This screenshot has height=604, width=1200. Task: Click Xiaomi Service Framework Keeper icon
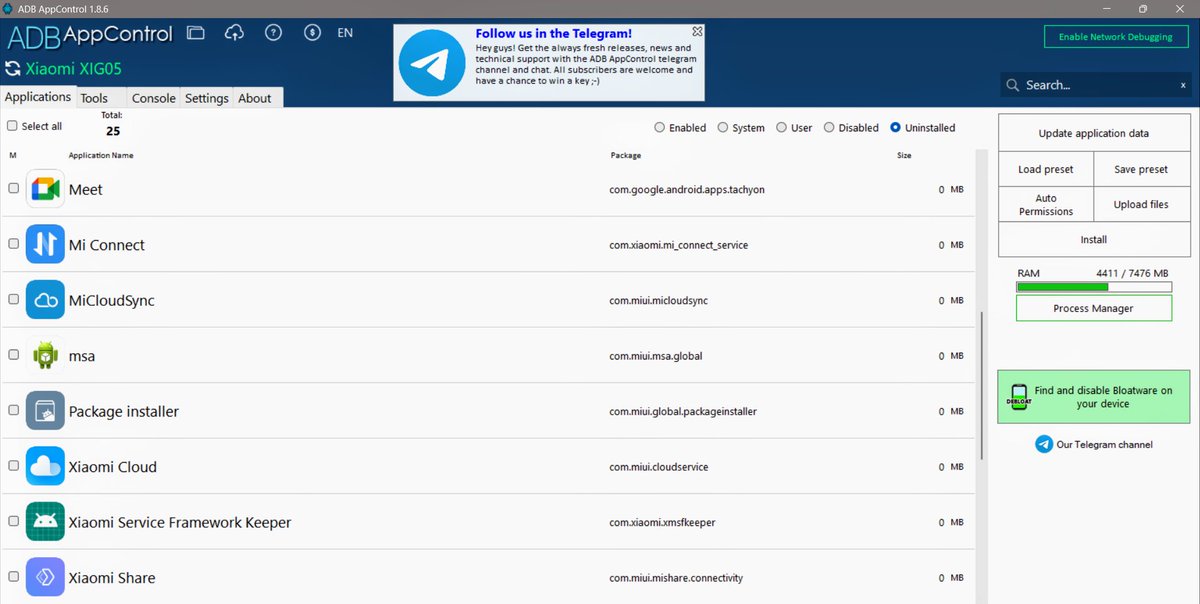(x=46, y=522)
